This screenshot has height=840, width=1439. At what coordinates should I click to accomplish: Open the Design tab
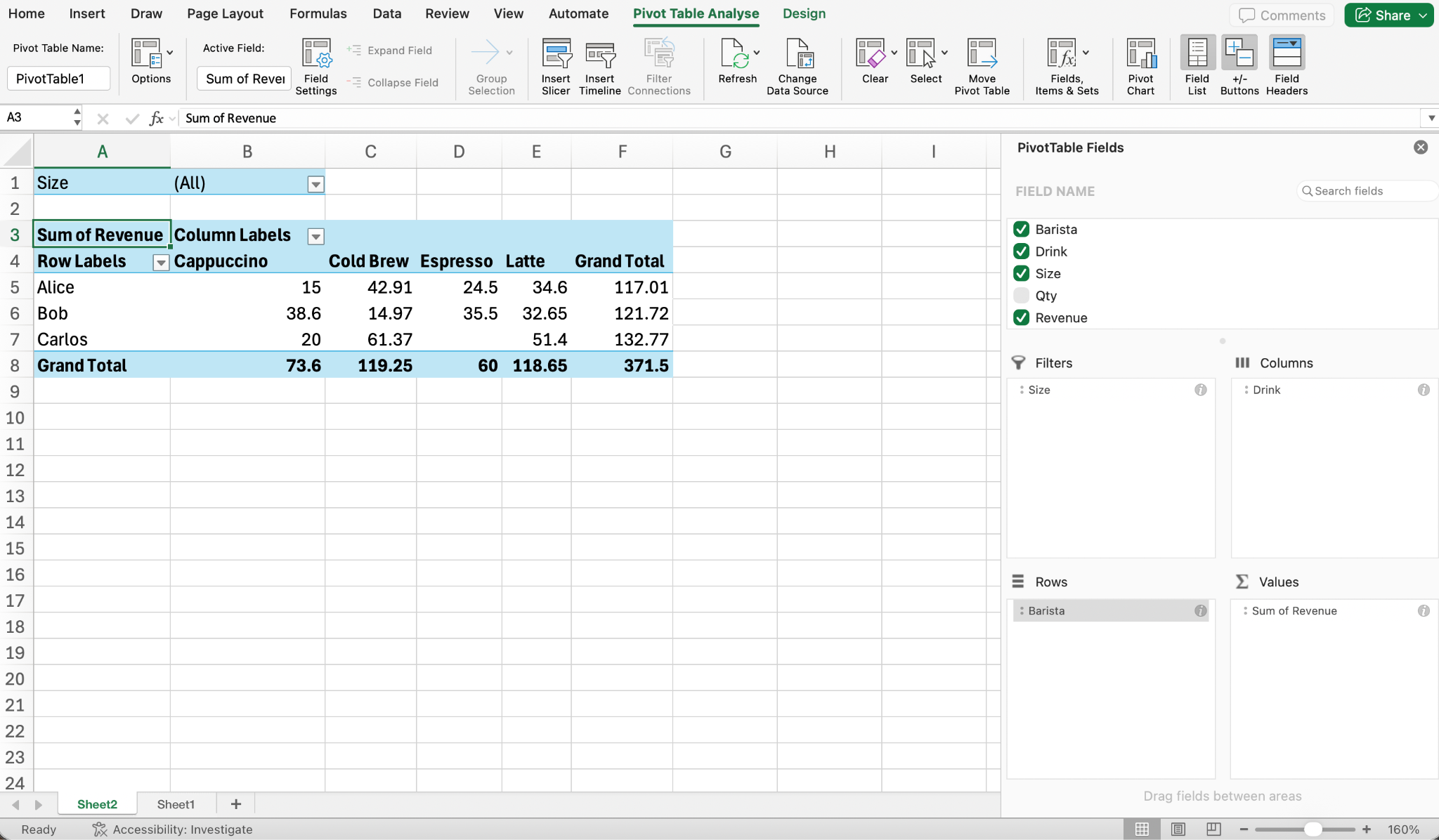(x=804, y=13)
